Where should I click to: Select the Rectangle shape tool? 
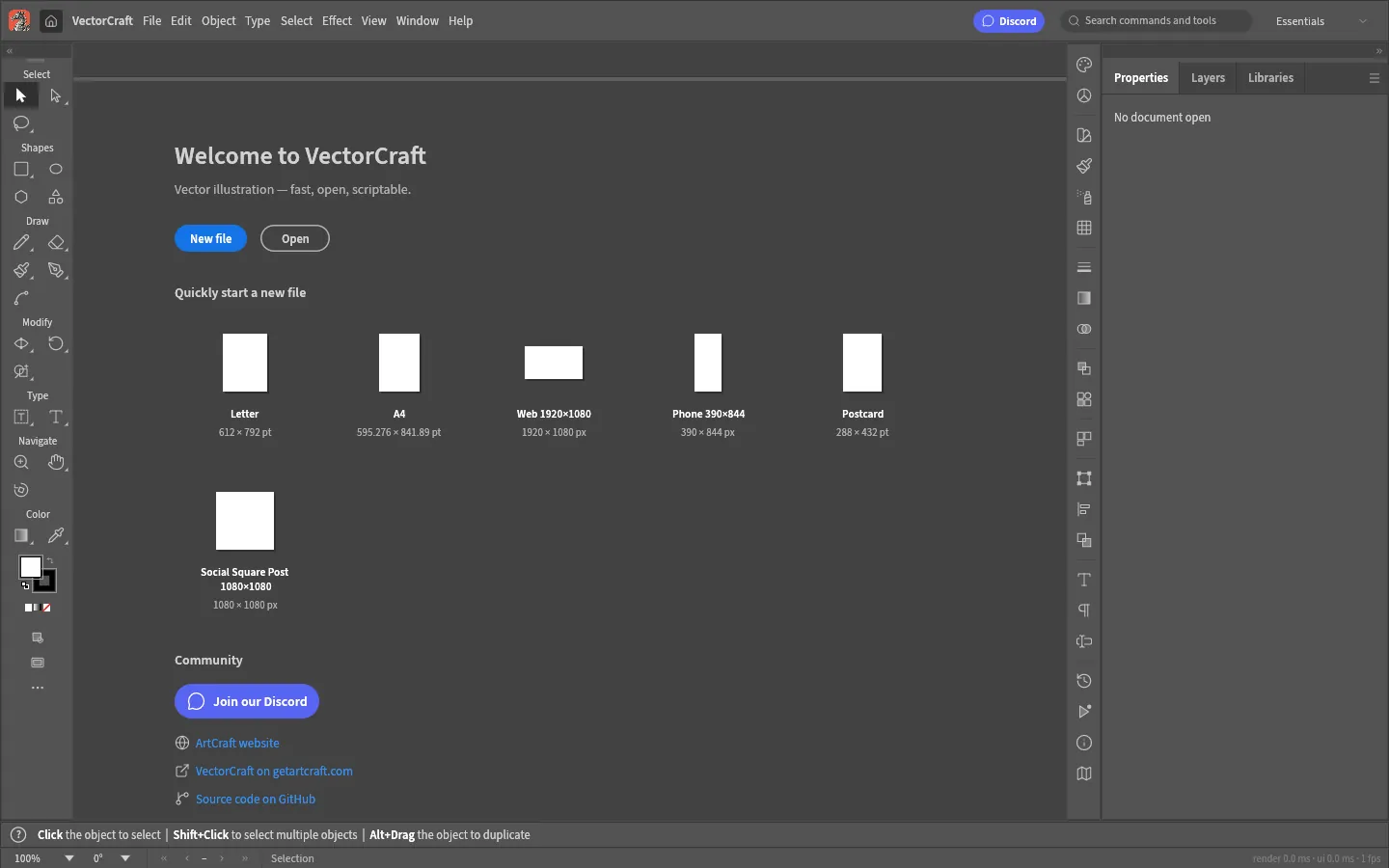[x=21, y=169]
